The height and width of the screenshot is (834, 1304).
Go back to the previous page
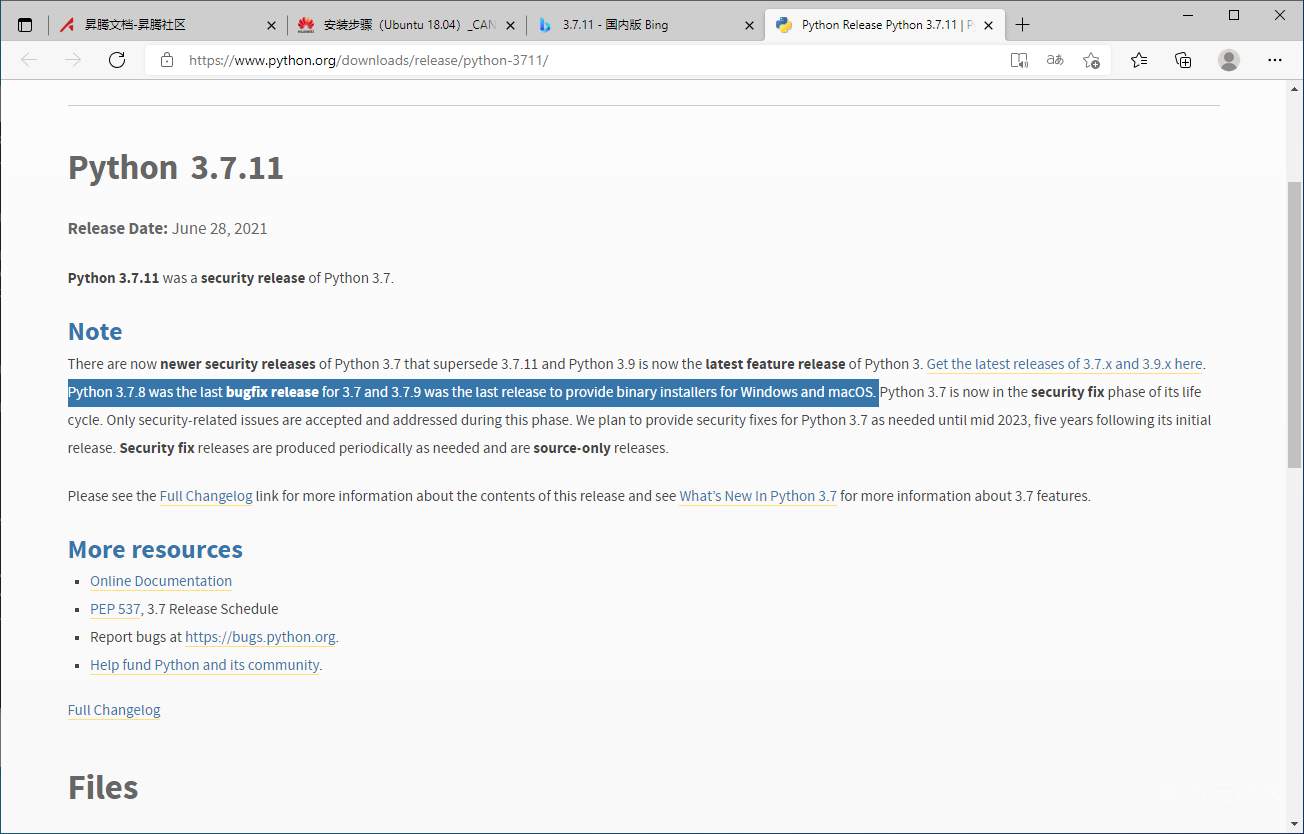click(x=29, y=60)
